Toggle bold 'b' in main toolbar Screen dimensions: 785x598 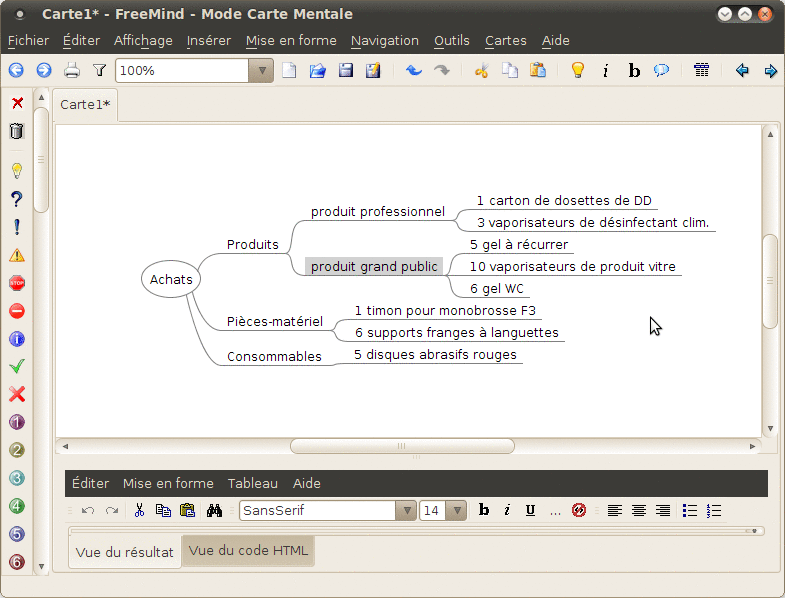pos(634,71)
